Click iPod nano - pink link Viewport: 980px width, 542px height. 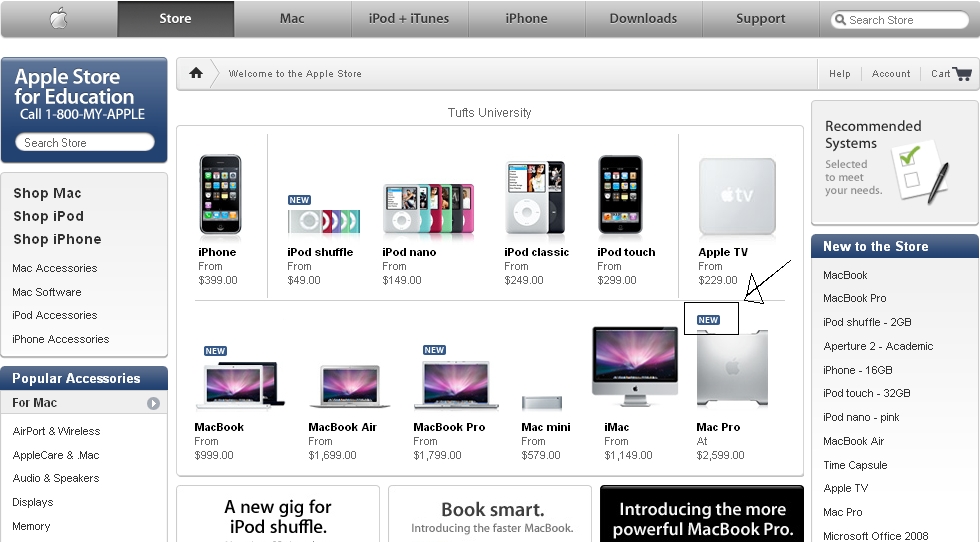pyautogui.click(x=861, y=417)
